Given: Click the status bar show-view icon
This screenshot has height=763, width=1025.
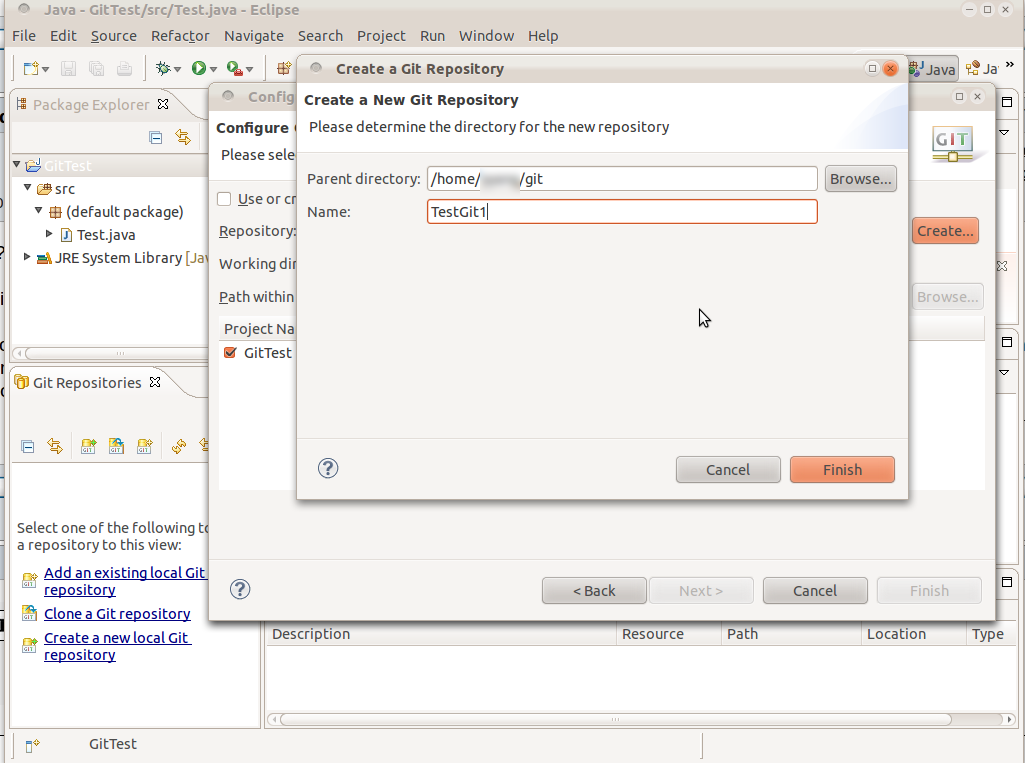Looking at the screenshot, I should pyautogui.click(x=32, y=745).
